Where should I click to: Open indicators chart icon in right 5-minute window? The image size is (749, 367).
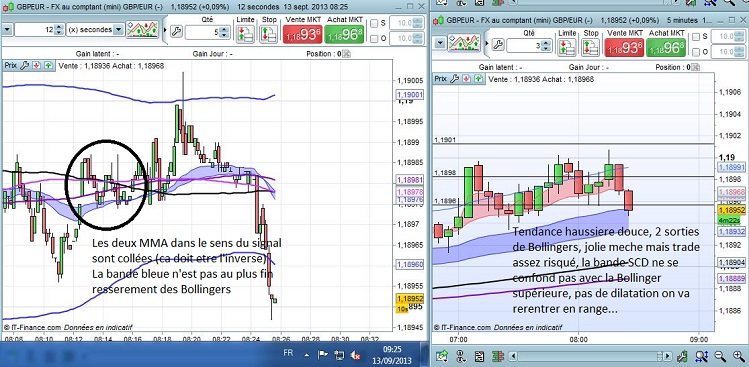463,44
